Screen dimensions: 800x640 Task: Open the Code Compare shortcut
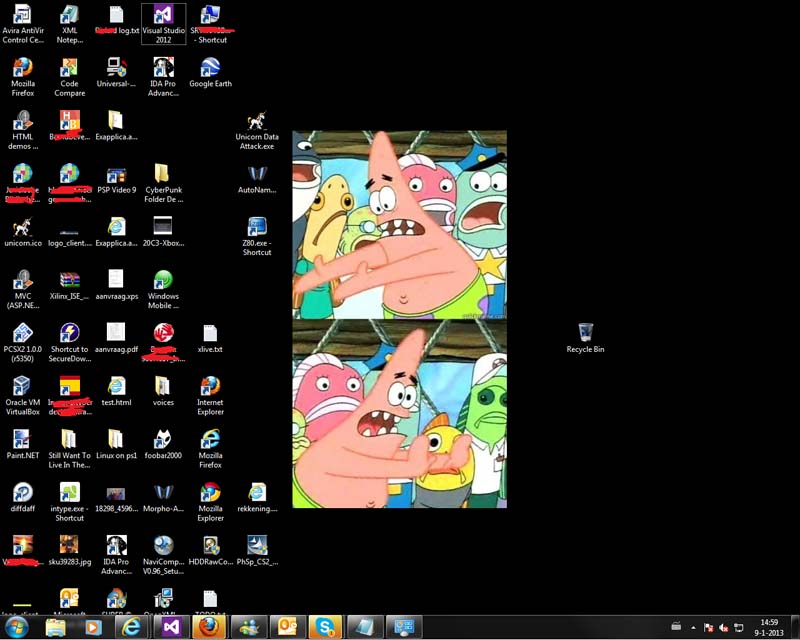(70, 77)
